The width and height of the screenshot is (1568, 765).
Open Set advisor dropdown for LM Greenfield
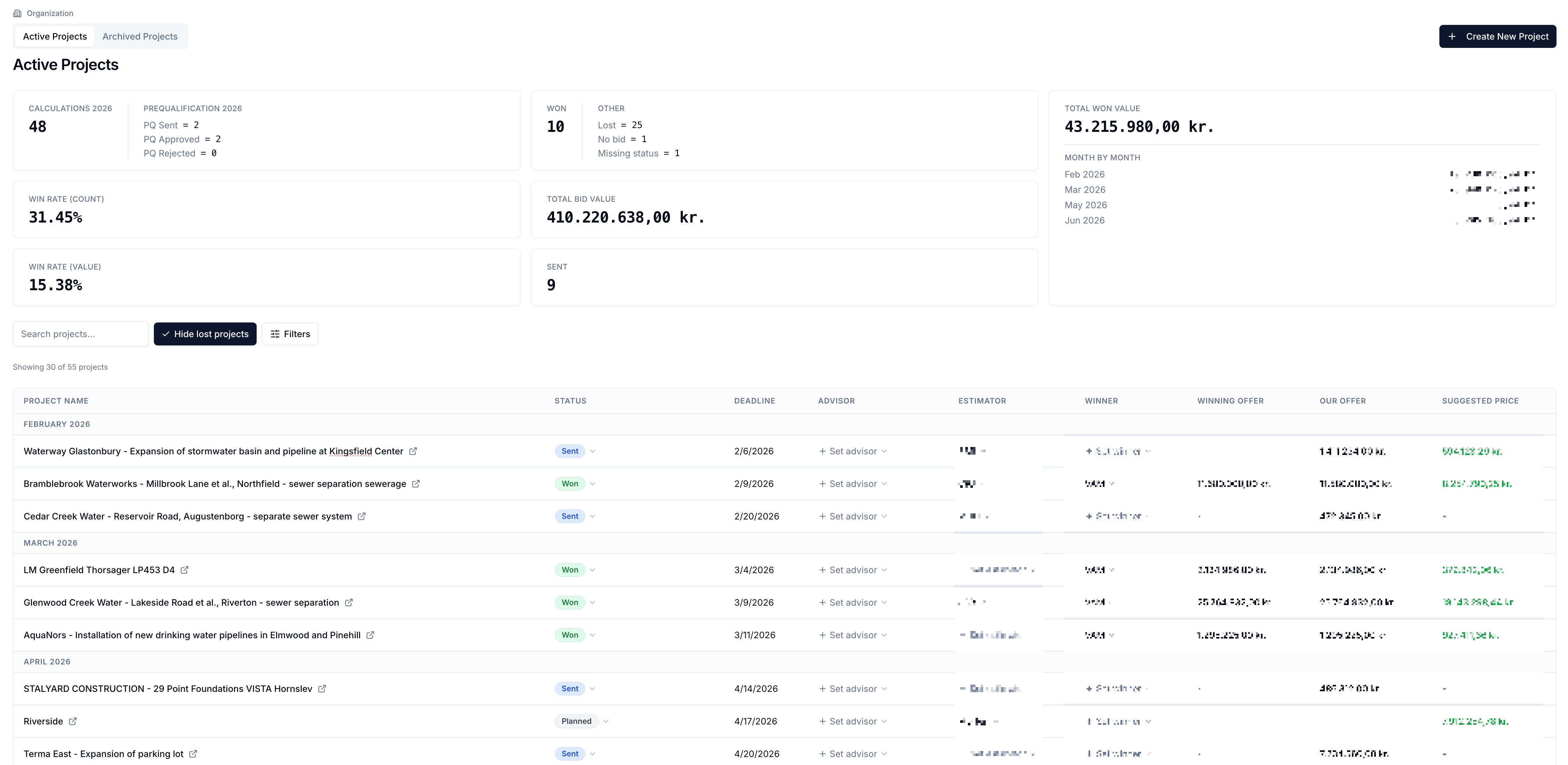click(853, 570)
